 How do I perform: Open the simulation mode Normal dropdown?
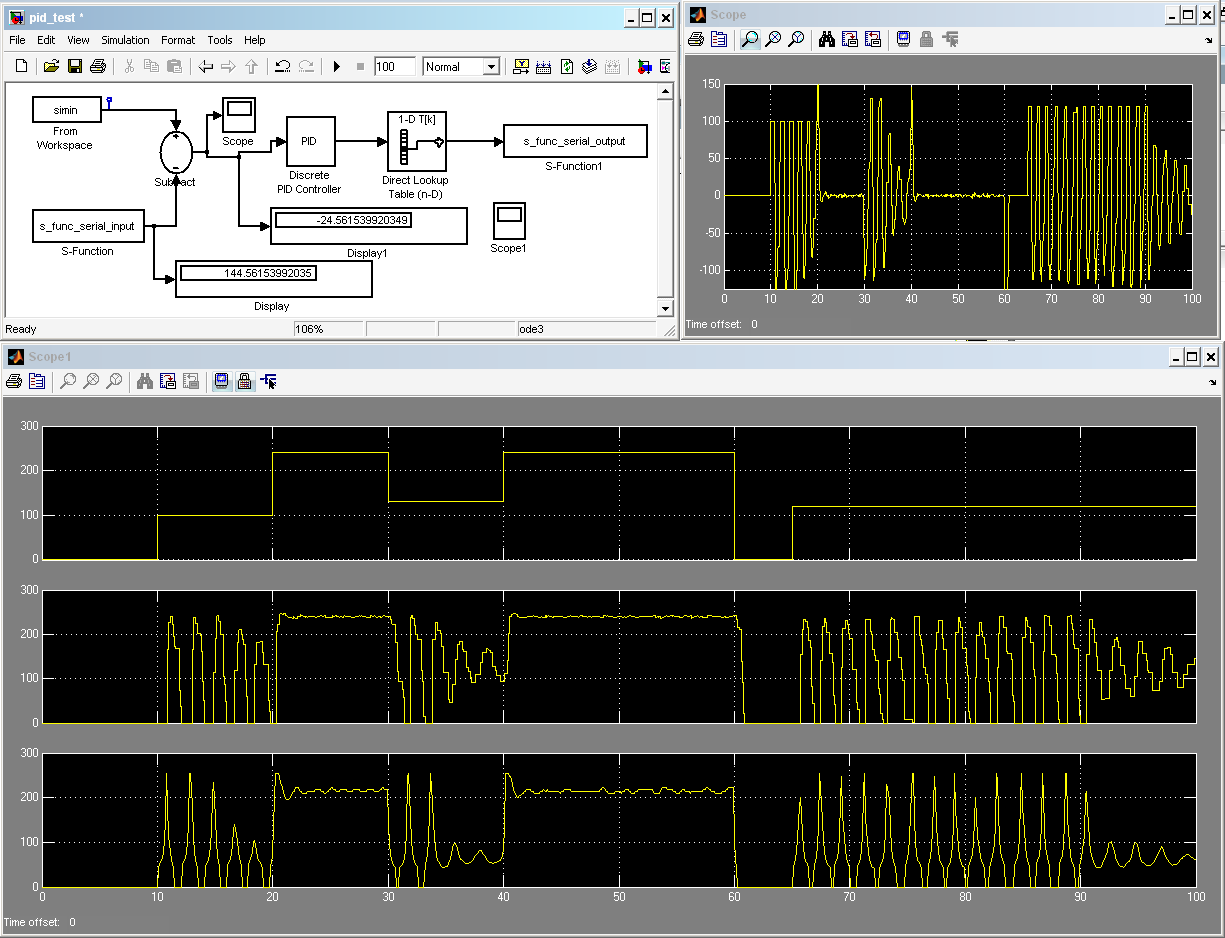pos(491,67)
